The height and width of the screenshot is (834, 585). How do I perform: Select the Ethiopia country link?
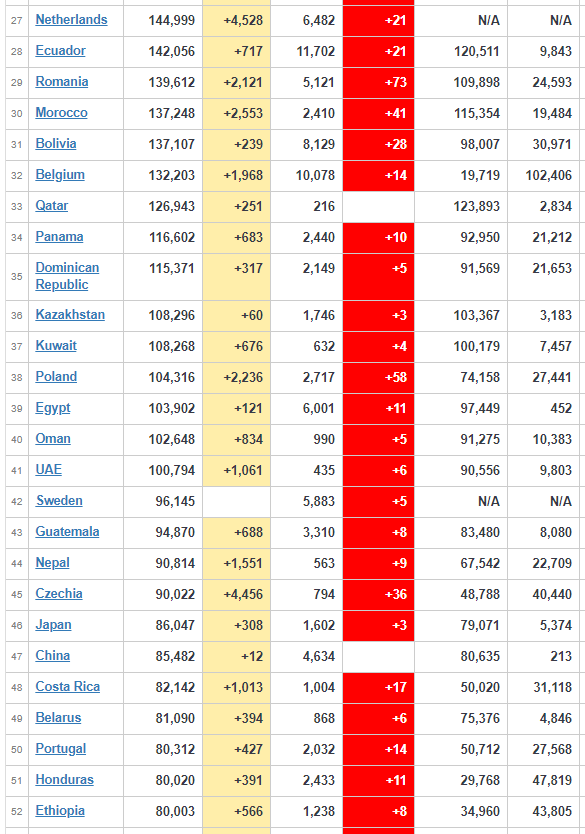60,811
